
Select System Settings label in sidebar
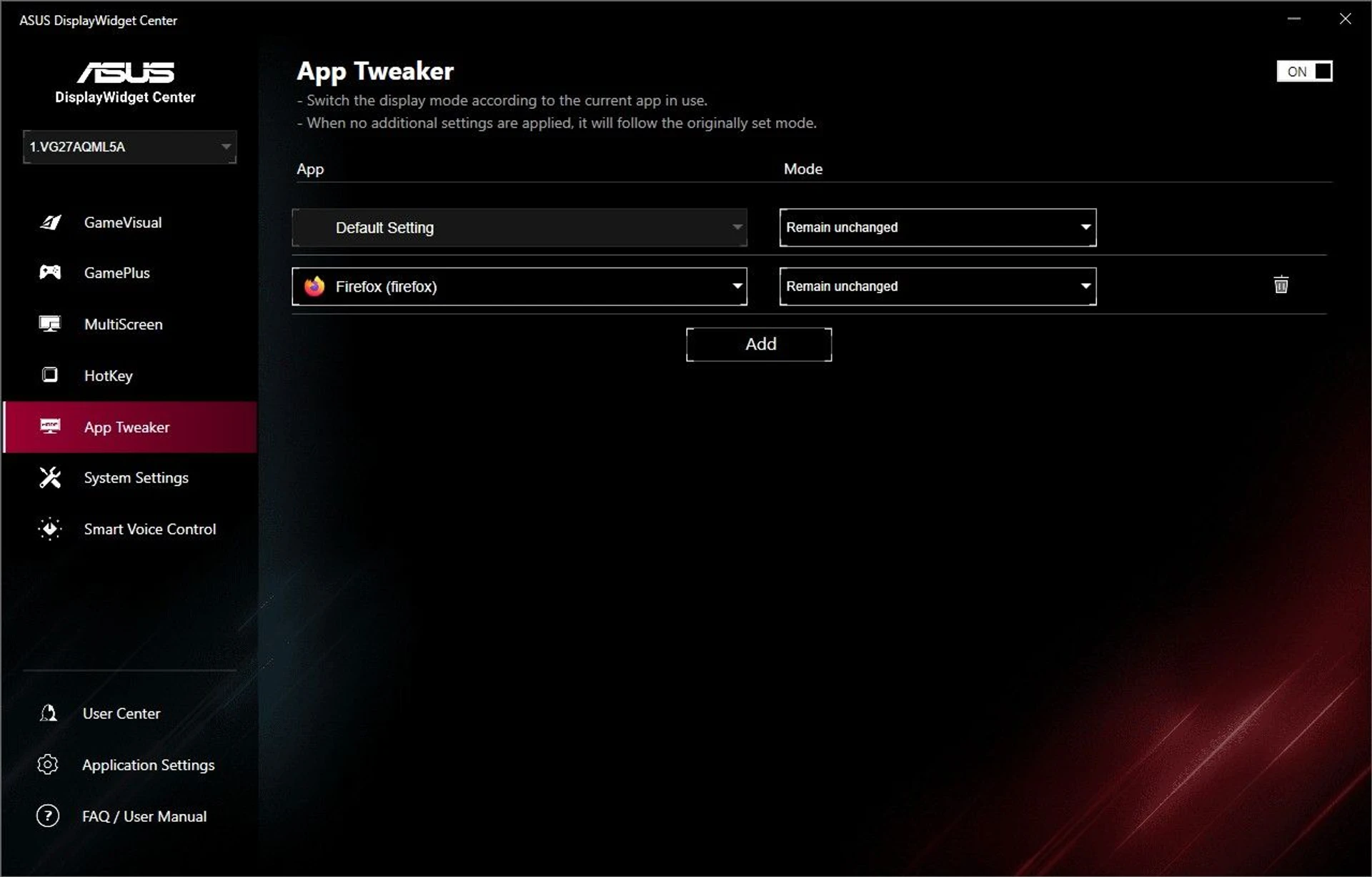[x=136, y=478]
